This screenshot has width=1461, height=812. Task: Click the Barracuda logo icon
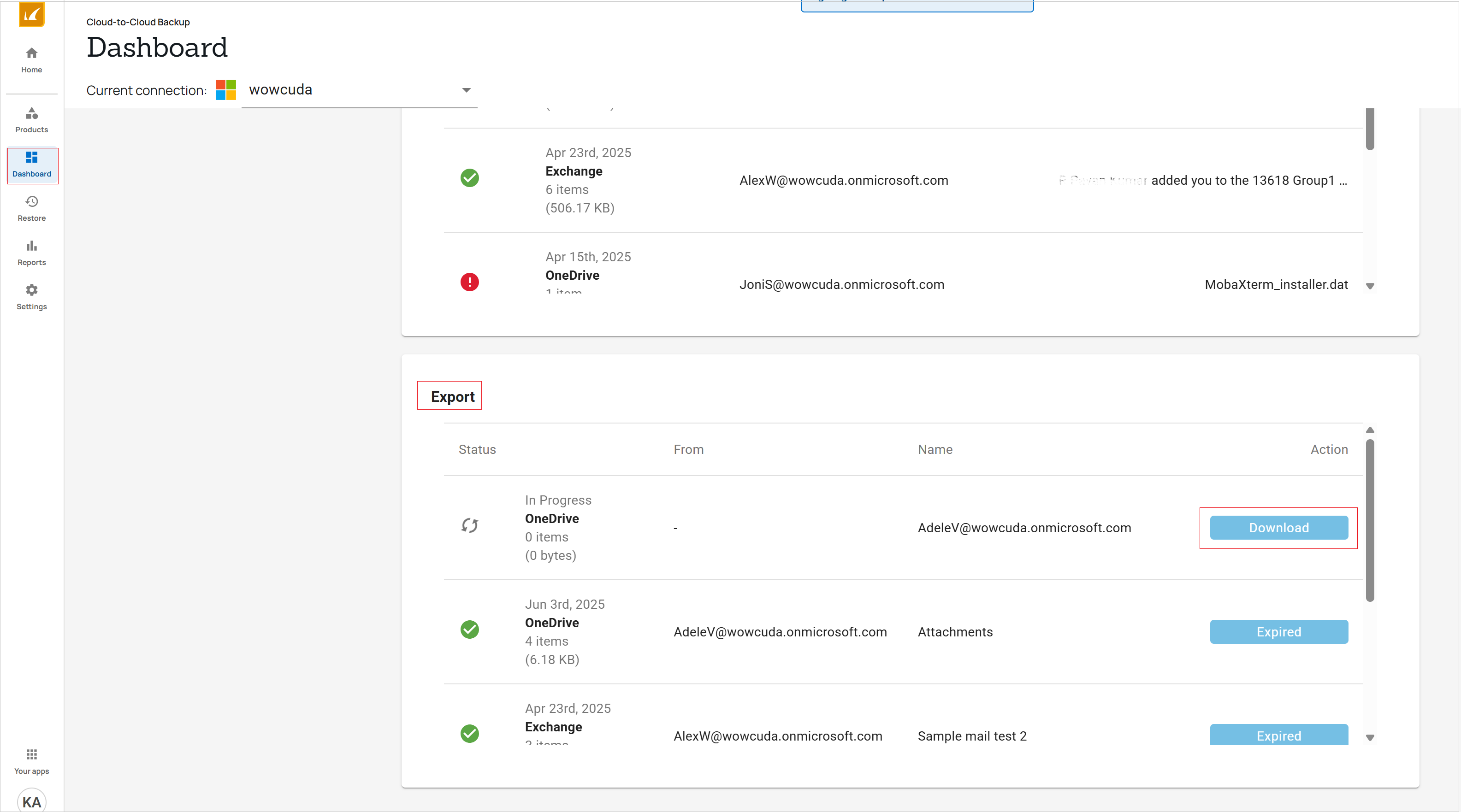[x=32, y=14]
